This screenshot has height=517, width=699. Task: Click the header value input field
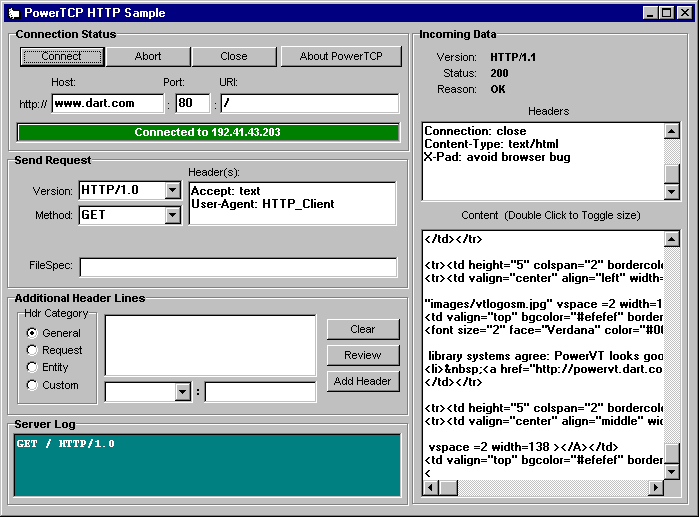[x=260, y=392]
